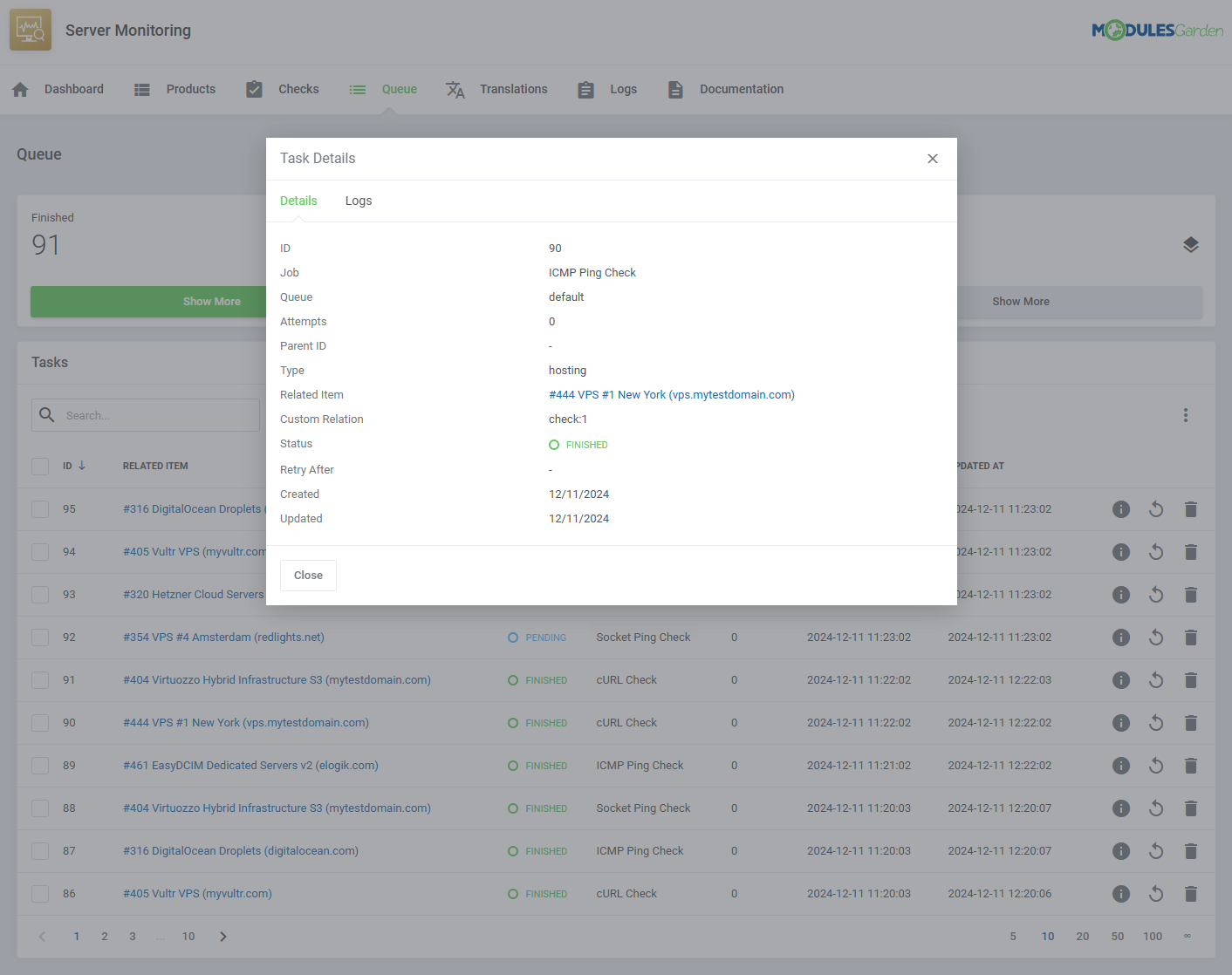Toggle the ID column sort arrow
Screen dimensions: 1232x975
[x=83, y=465]
